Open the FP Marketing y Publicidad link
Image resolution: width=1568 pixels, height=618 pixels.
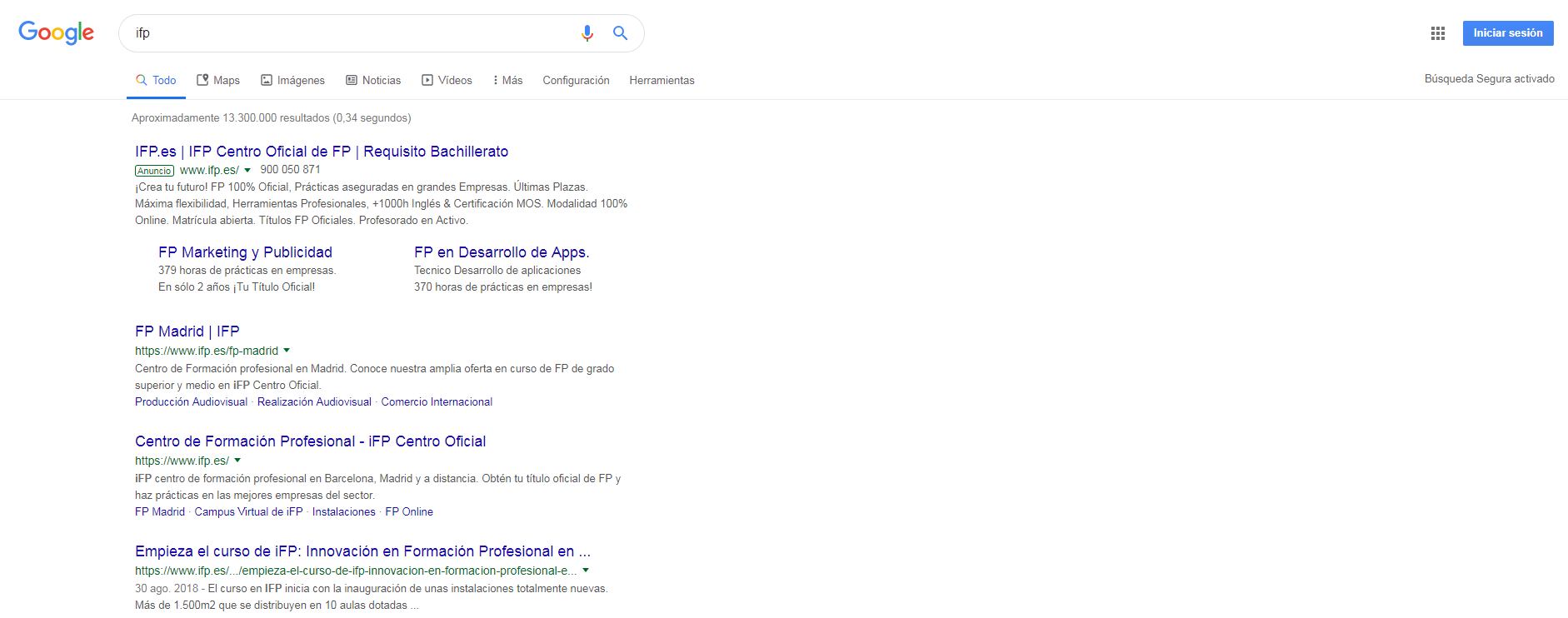[245, 252]
